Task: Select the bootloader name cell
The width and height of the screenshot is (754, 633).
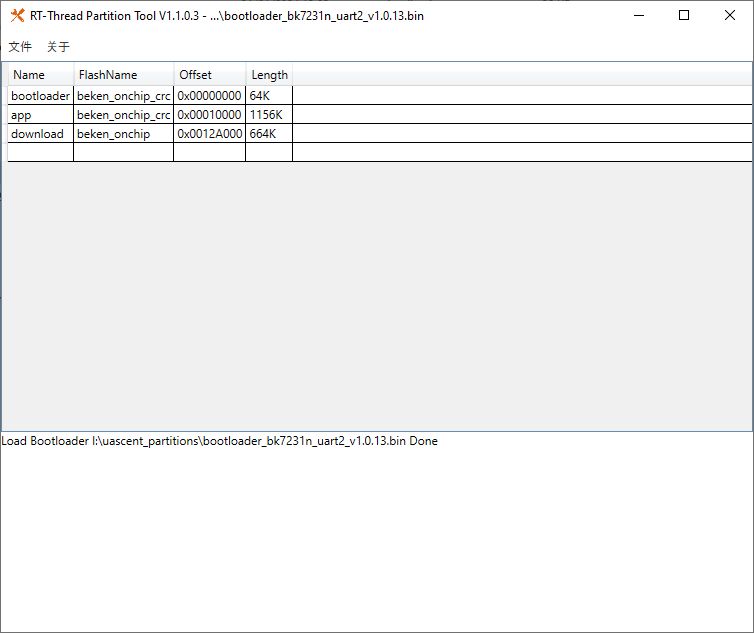Action: click(40, 96)
